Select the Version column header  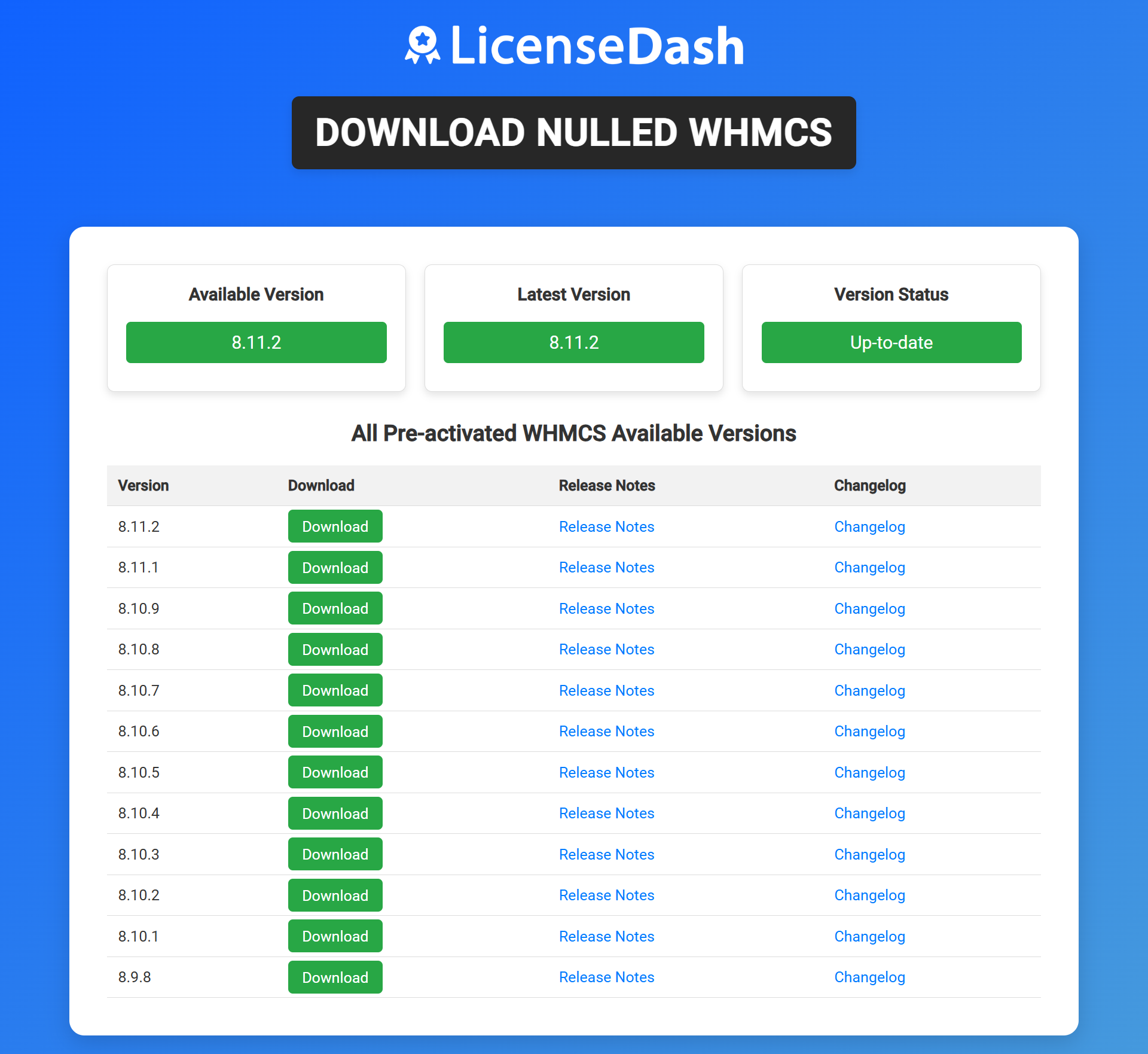pyautogui.click(x=143, y=486)
